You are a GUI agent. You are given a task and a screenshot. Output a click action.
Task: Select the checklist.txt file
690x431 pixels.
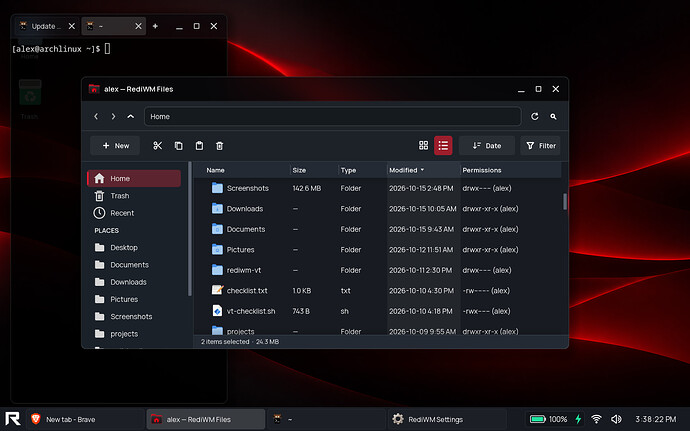(378, 291)
